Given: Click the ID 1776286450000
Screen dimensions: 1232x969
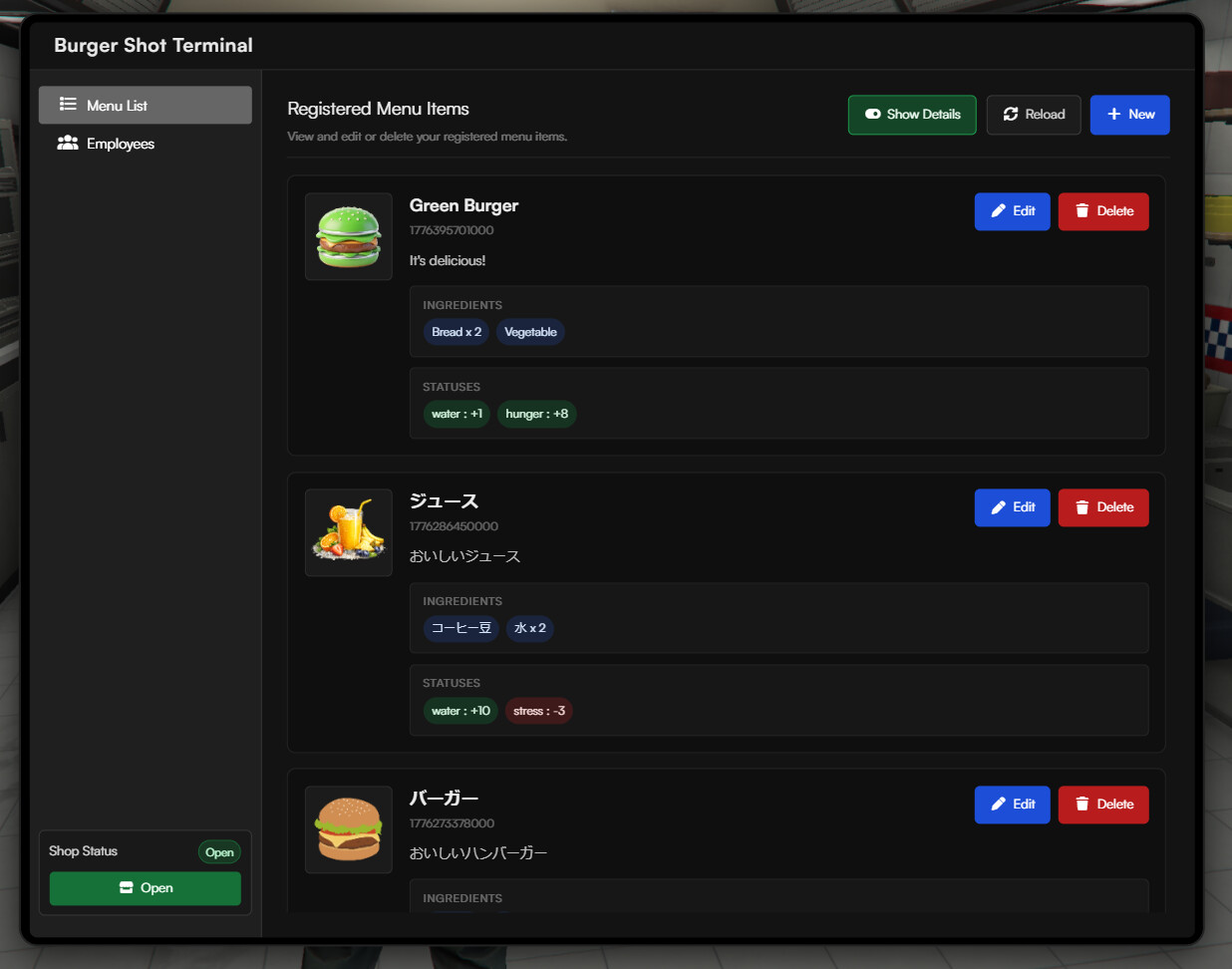Looking at the screenshot, I should point(454,526).
